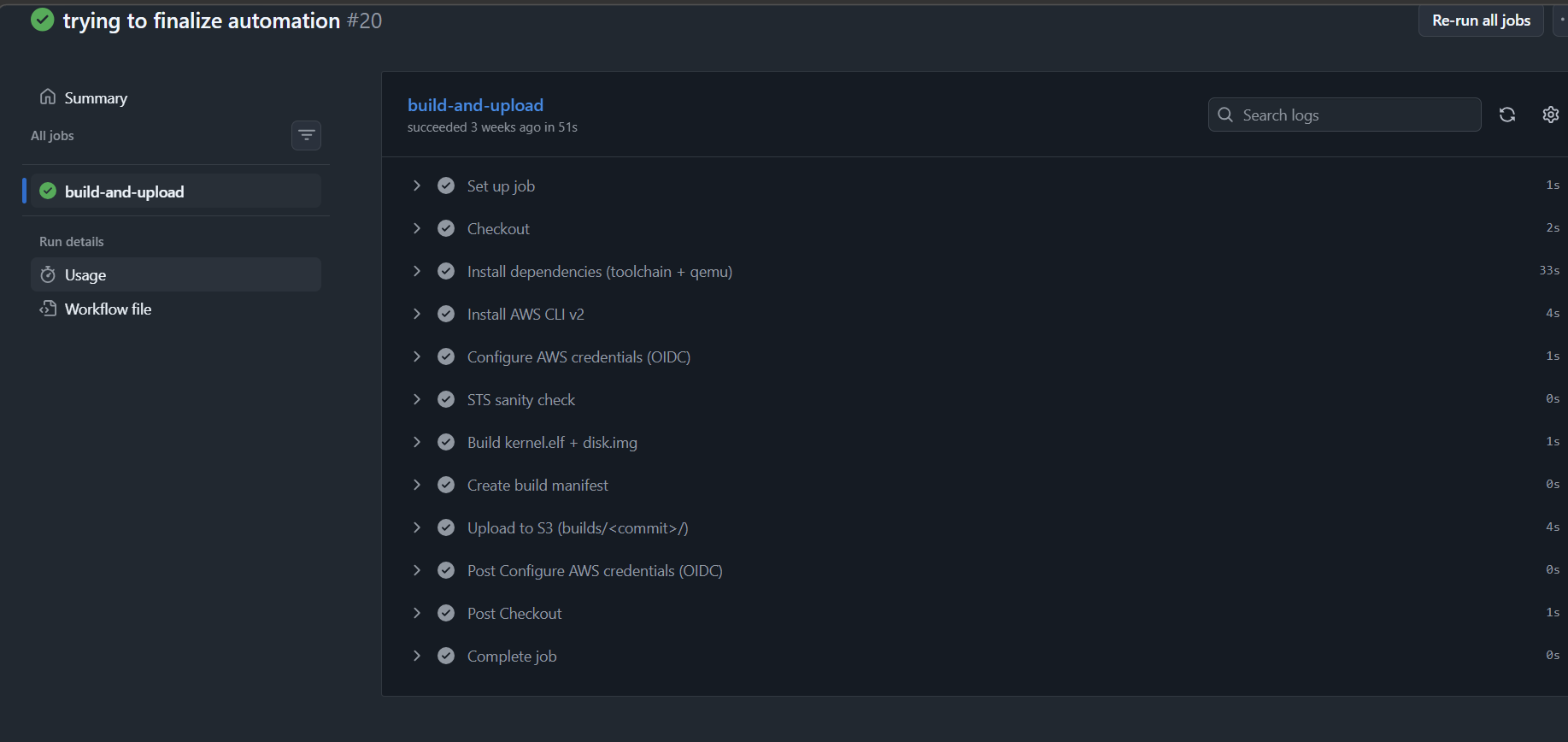
Task: Click check icon for Complete job
Action: tap(446, 656)
